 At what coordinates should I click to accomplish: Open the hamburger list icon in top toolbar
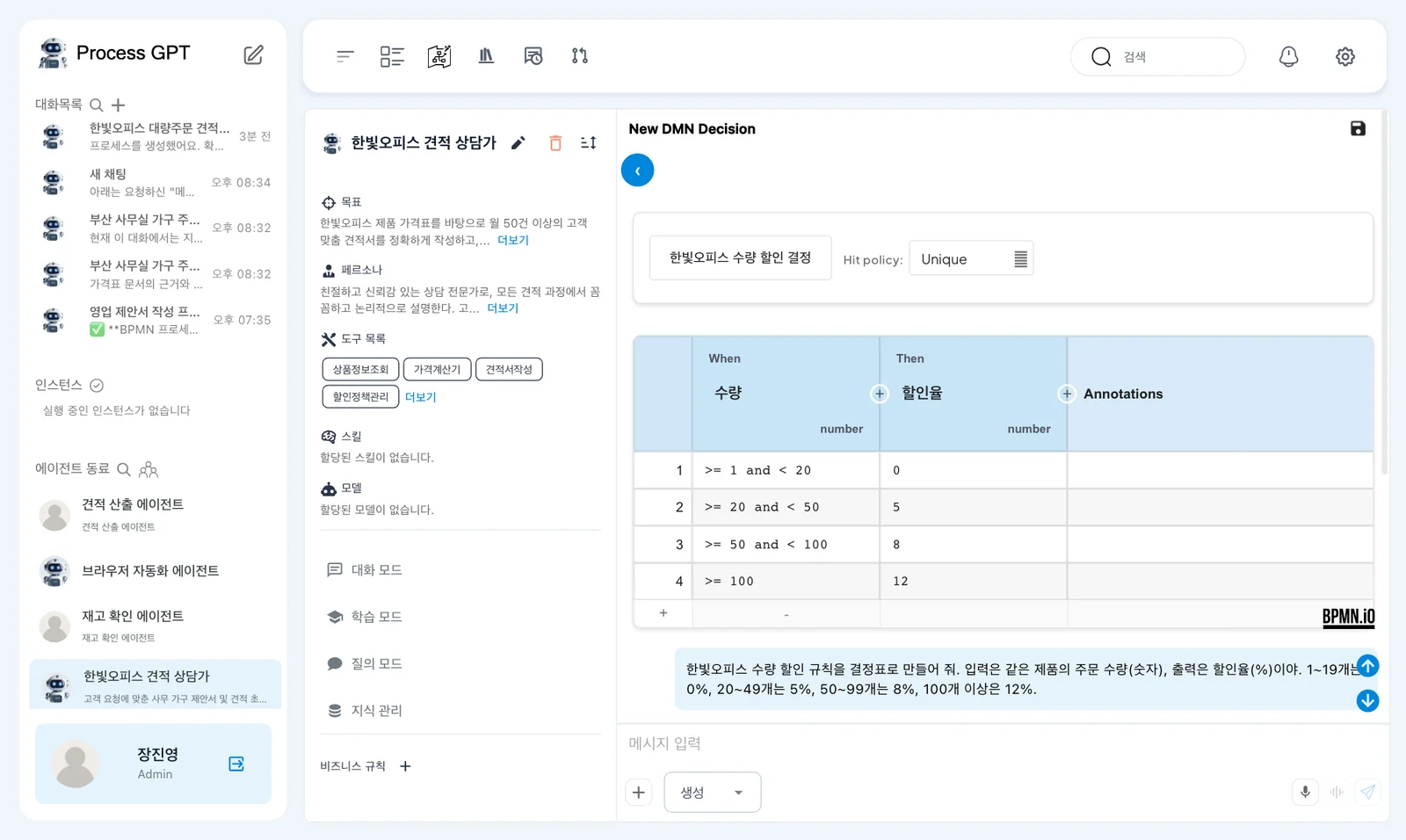coord(345,56)
